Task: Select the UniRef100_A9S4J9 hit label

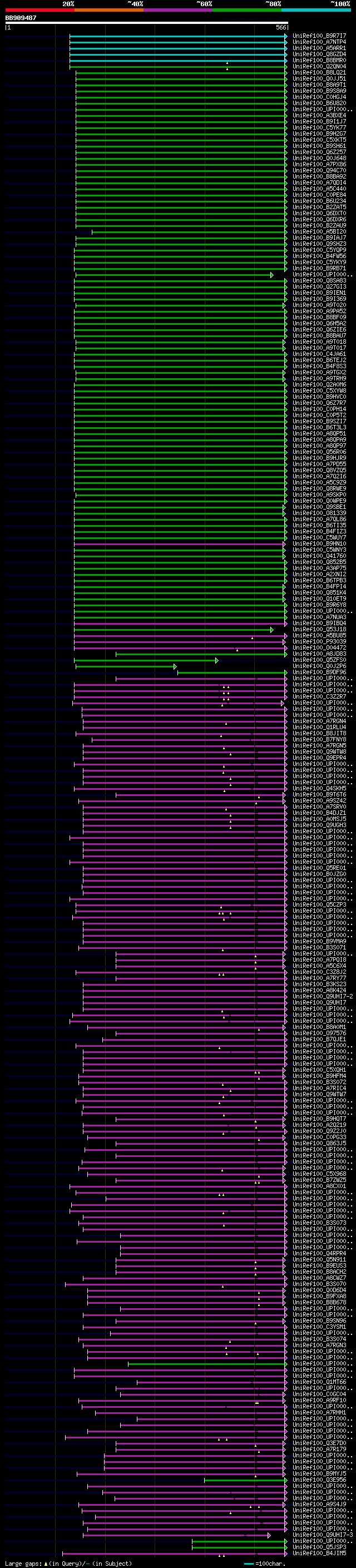Action: (319, 1504)
